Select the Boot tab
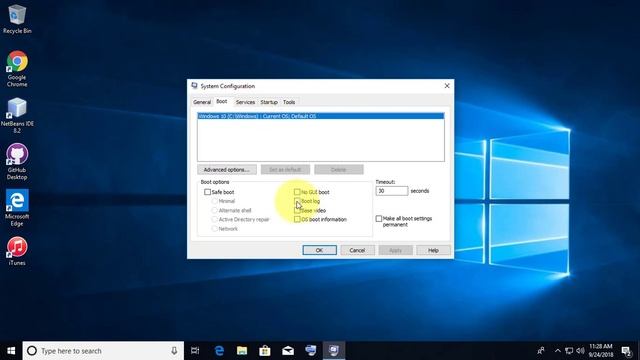 coord(222,101)
